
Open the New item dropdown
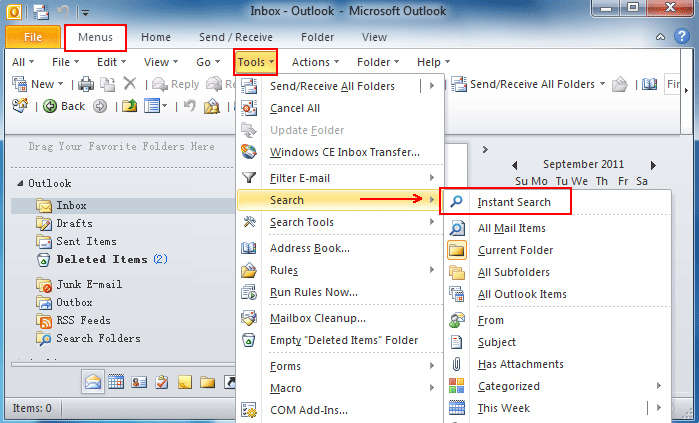(x=62, y=85)
